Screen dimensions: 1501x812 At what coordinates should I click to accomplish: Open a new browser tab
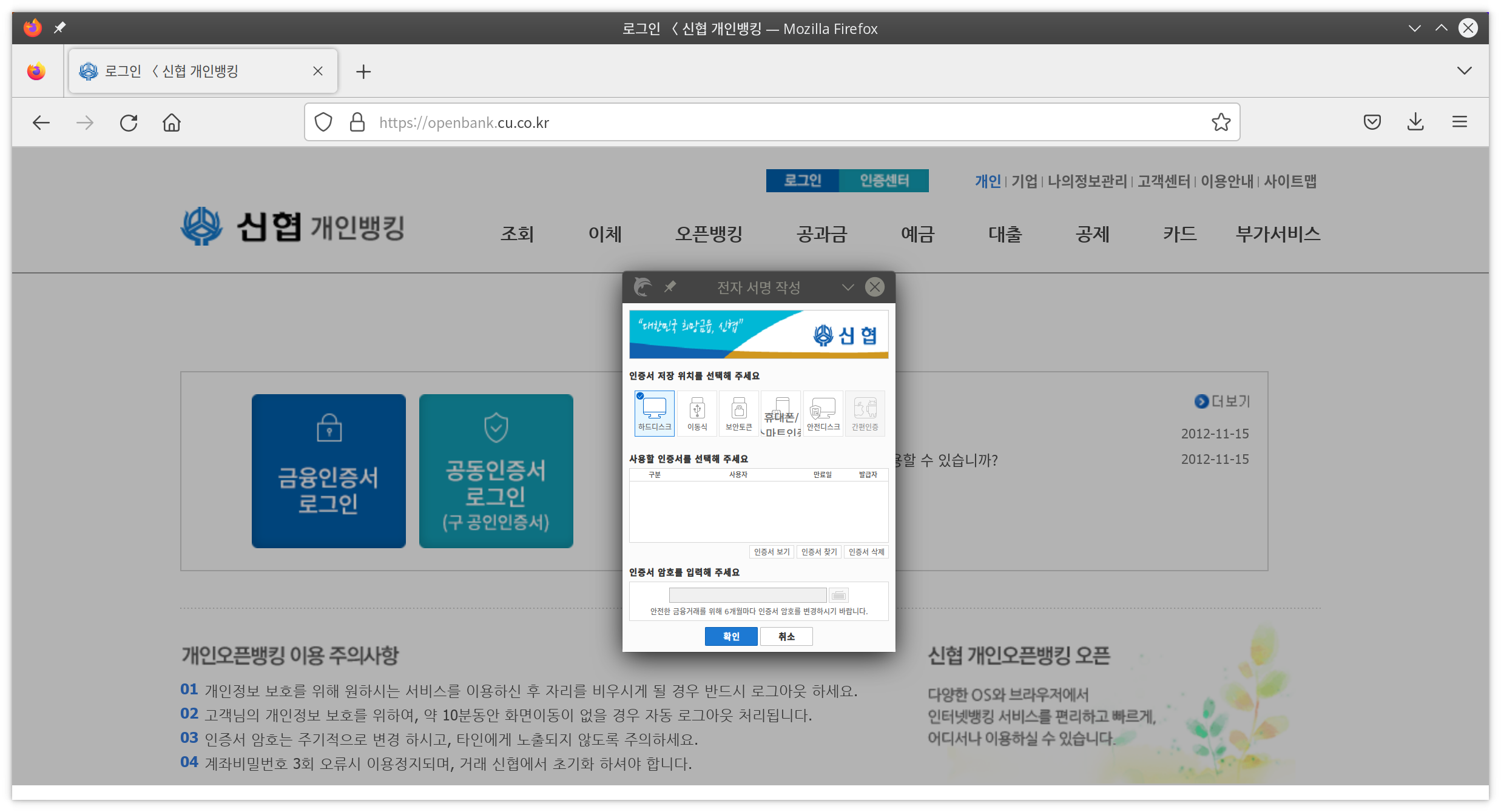[363, 72]
